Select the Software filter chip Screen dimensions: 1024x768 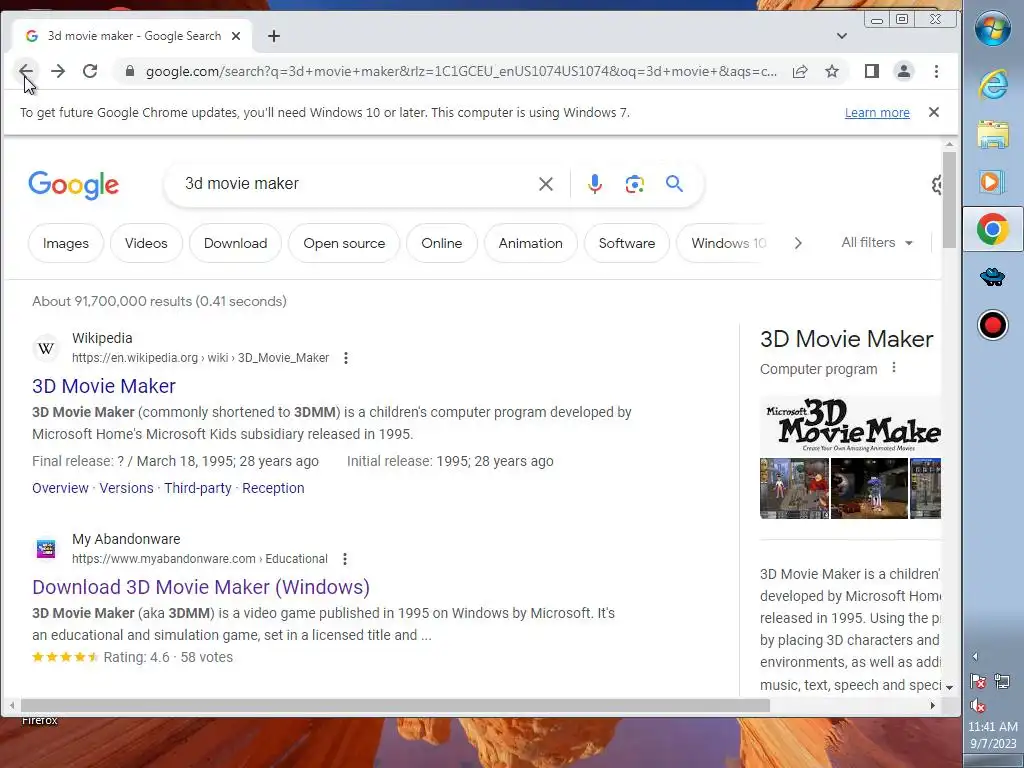pos(627,243)
